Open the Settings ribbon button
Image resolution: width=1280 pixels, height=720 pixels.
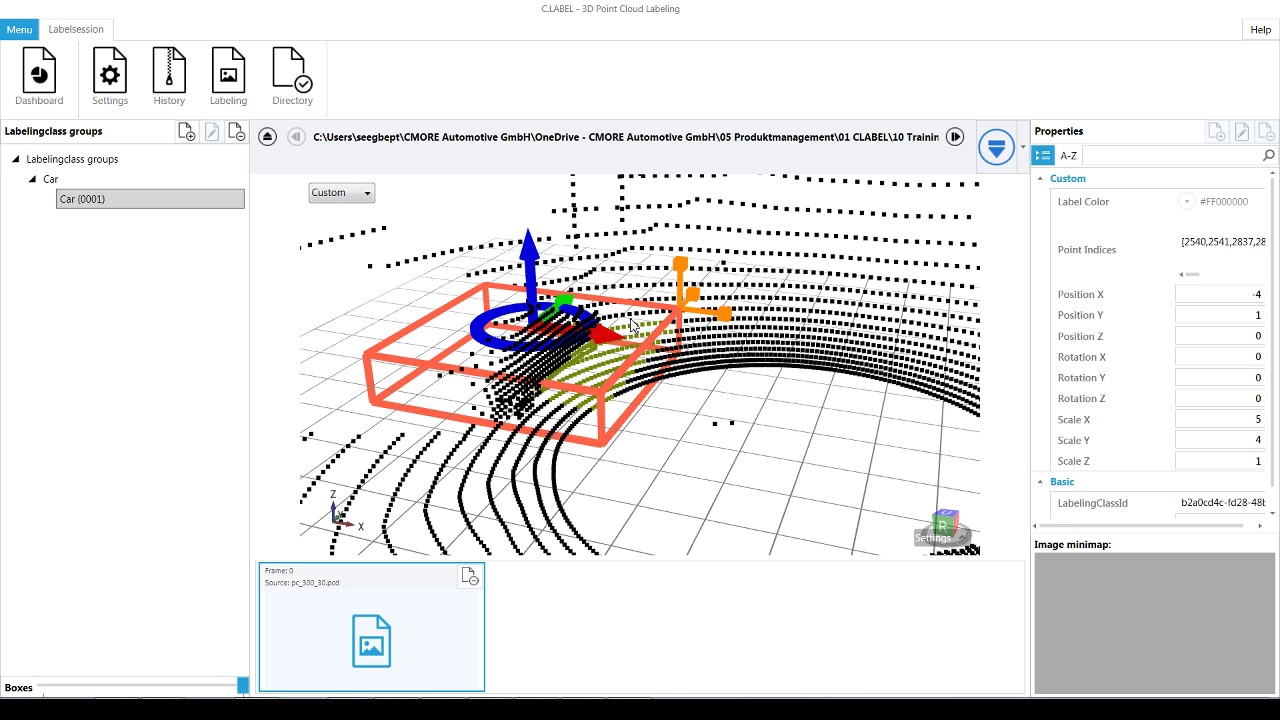110,77
